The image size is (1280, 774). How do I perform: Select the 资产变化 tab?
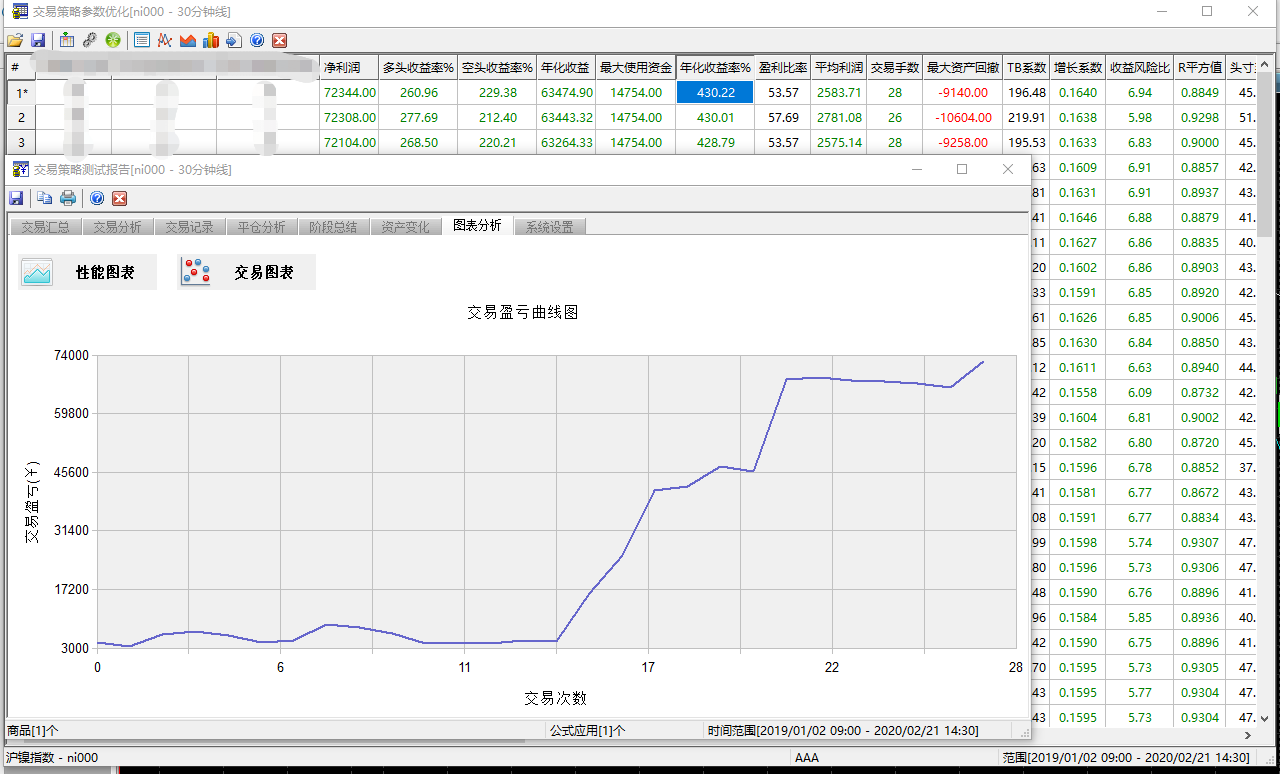tap(405, 227)
